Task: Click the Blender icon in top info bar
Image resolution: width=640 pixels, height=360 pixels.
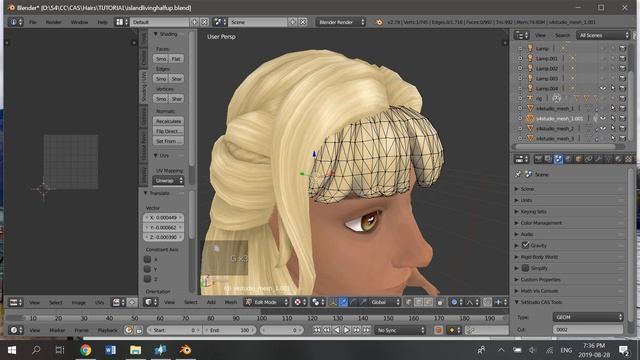Action: coord(379,22)
